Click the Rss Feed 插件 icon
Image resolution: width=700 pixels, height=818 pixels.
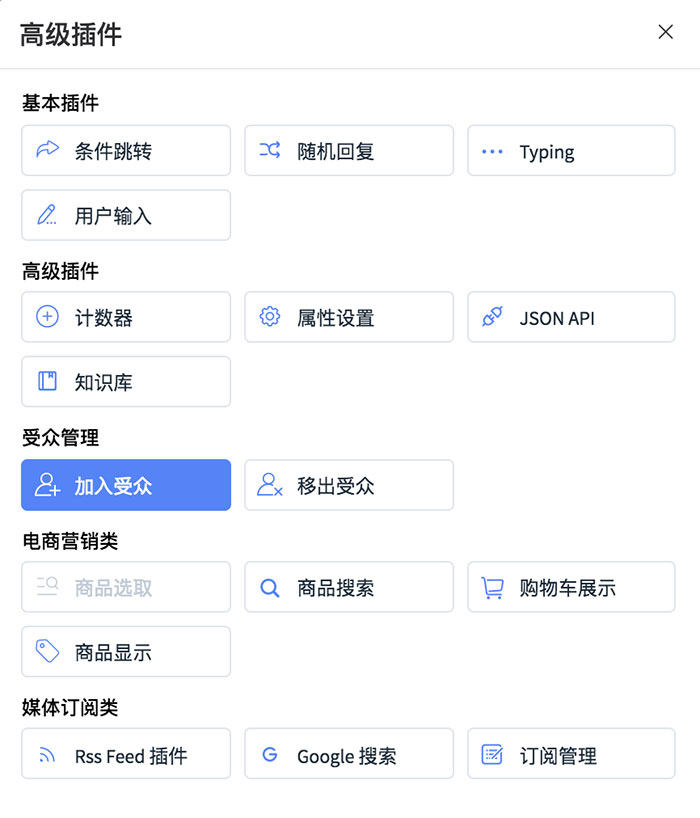(47, 754)
